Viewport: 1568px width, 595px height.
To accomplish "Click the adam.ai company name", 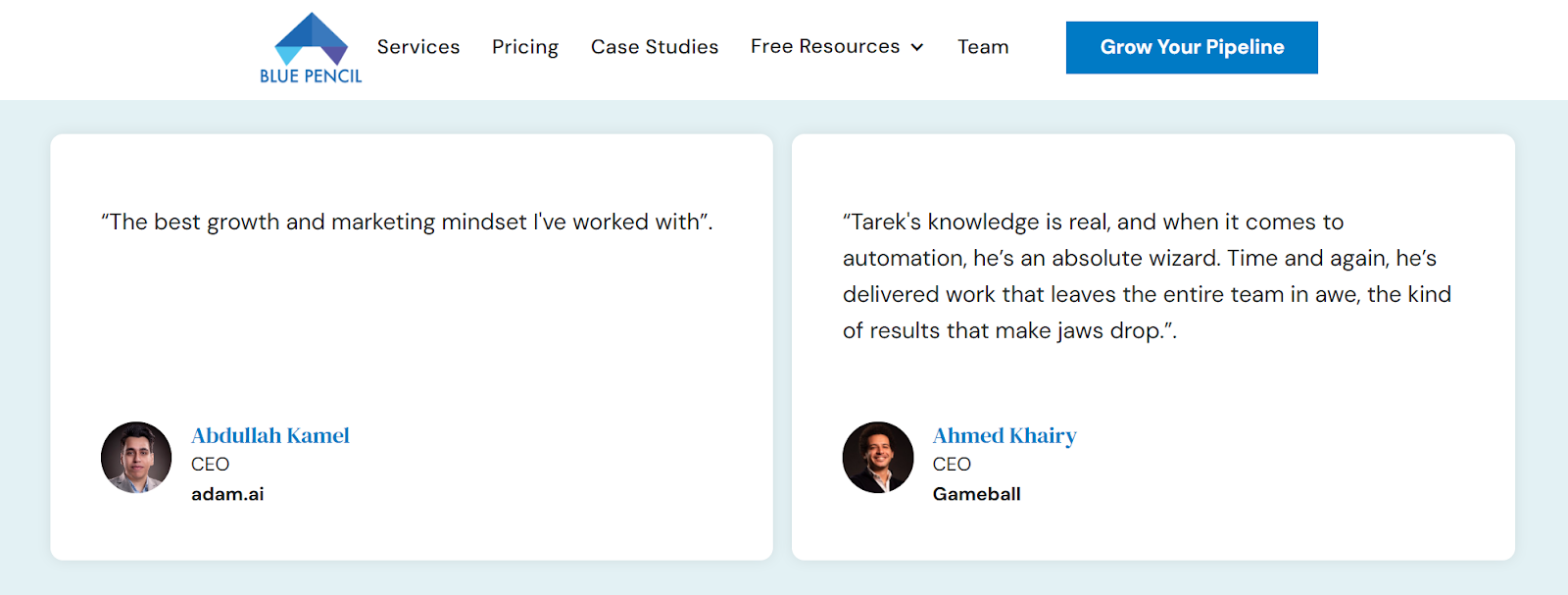I will click(227, 494).
